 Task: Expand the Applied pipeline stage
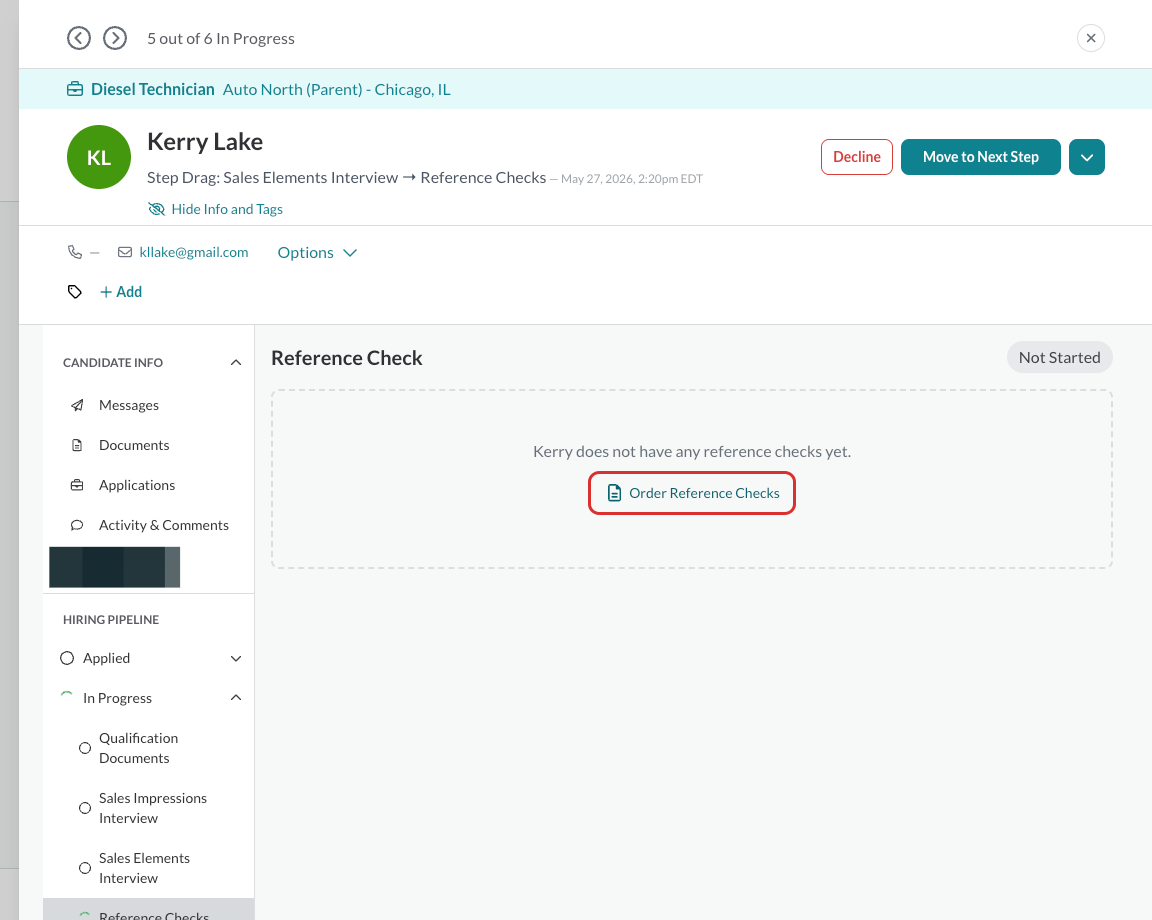(236, 658)
